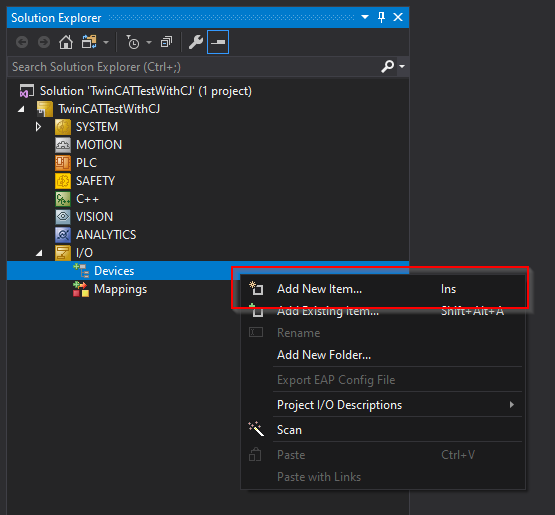
Task: Open the search options dropdown arrow
Action: click(x=402, y=66)
